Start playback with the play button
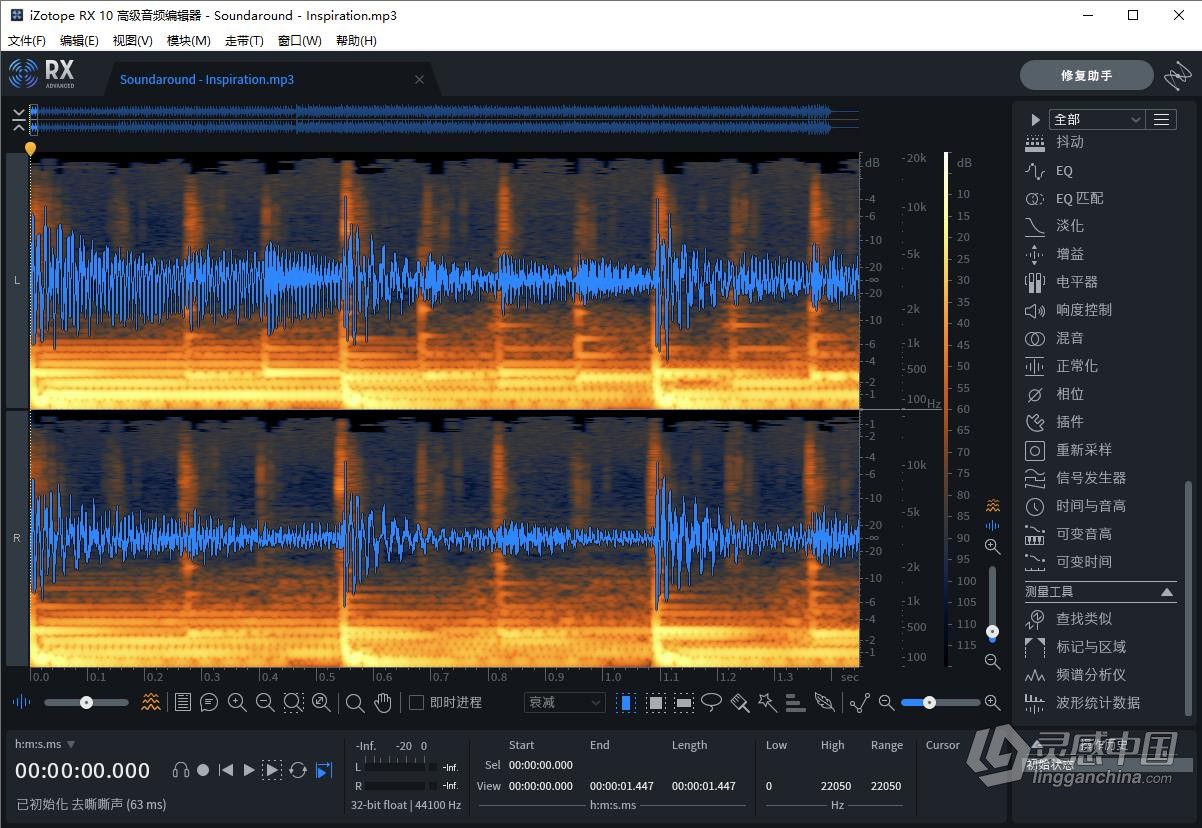Viewport: 1202px width, 828px height. click(x=250, y=770)
